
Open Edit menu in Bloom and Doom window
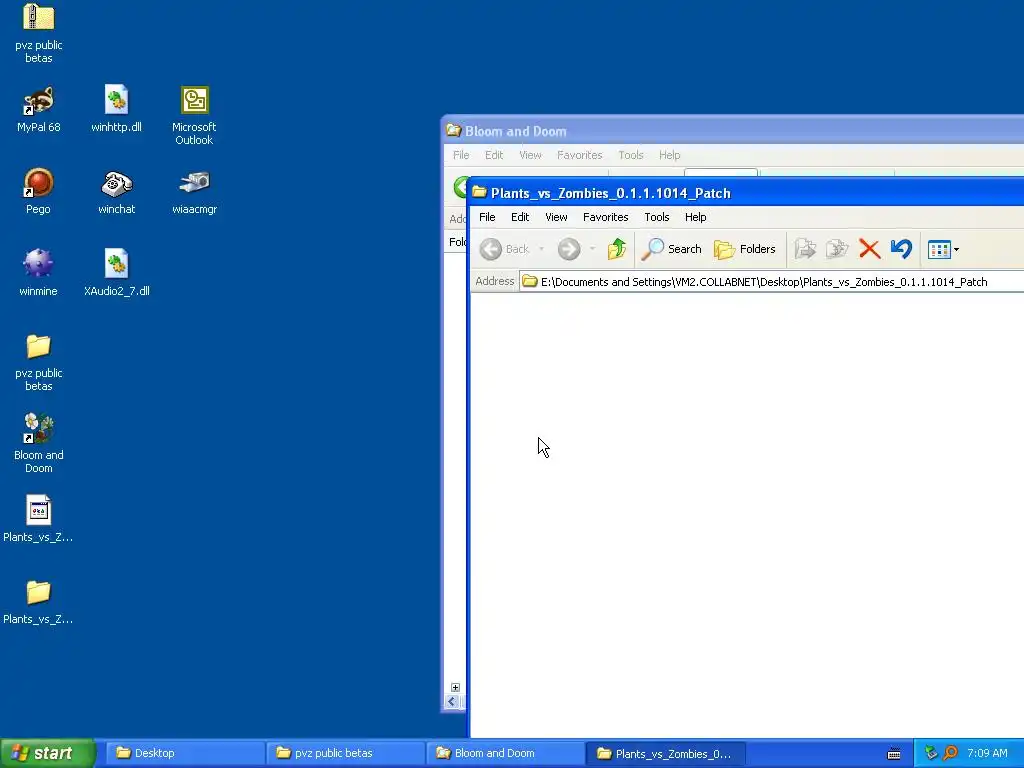[x=494, y=155]
